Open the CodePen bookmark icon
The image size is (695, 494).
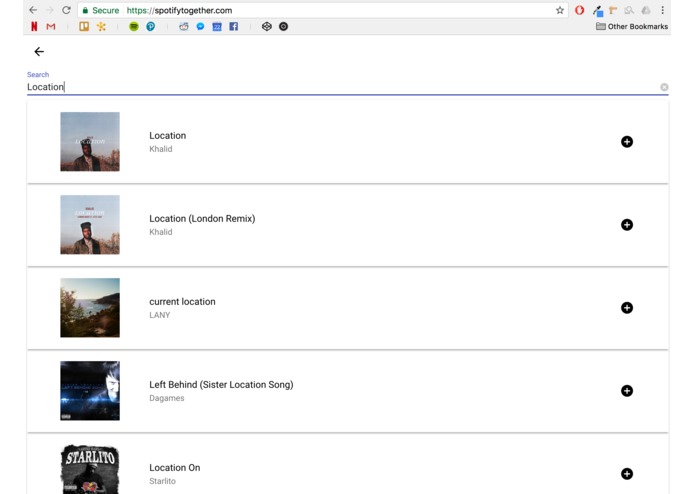tap(266, 27)
